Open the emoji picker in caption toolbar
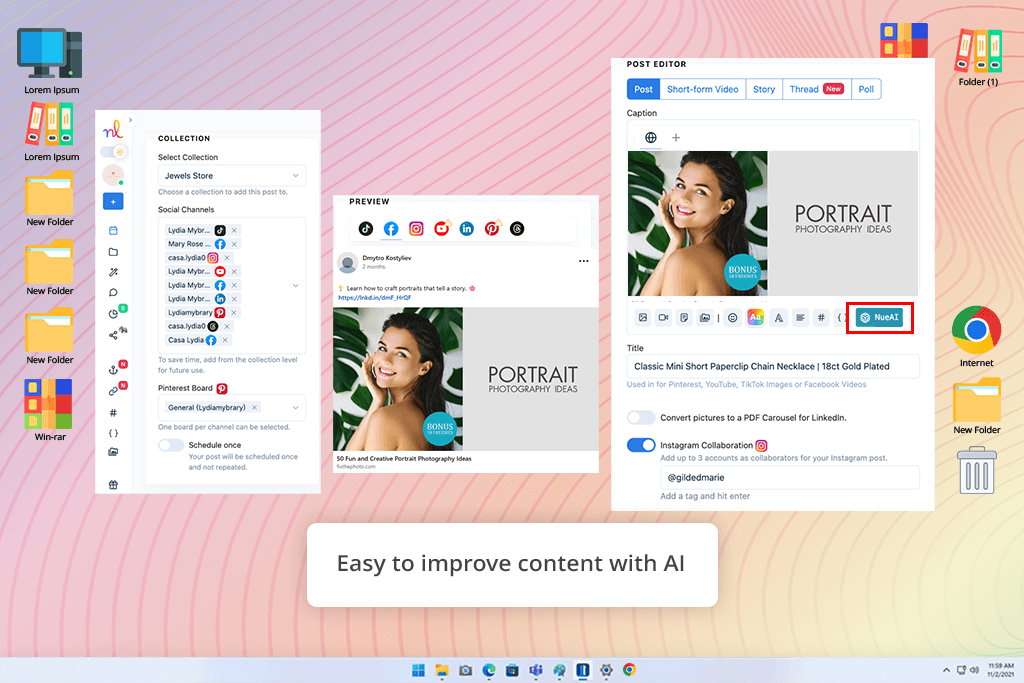The image size is (1024, 683). (733, 318)
